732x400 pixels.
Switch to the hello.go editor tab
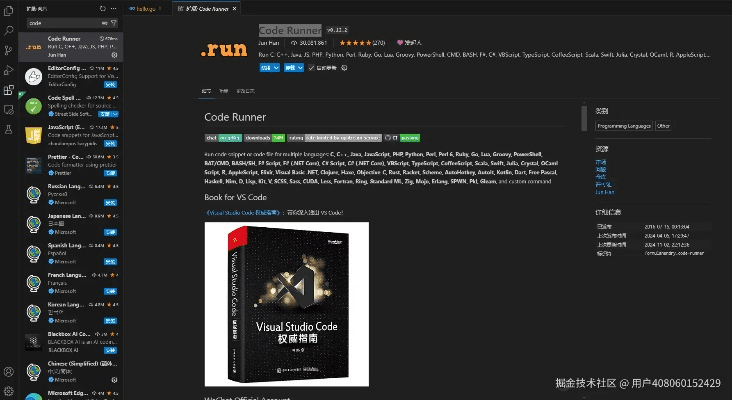pos(146,8)
